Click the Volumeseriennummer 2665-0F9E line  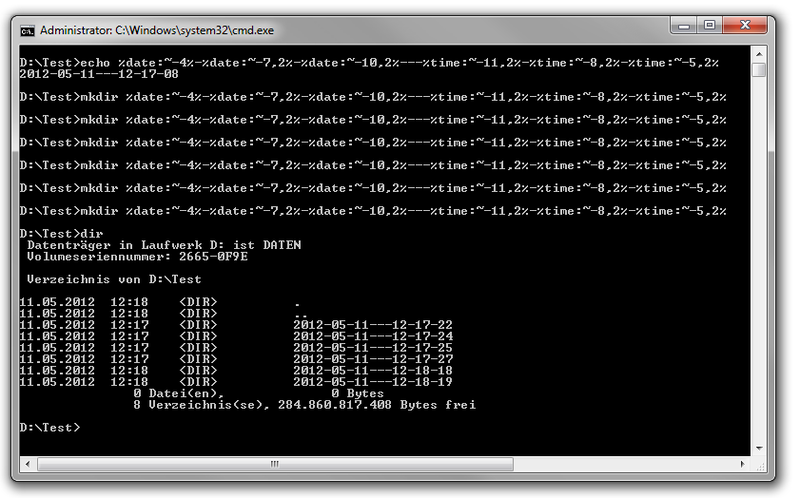click(137, 256)
